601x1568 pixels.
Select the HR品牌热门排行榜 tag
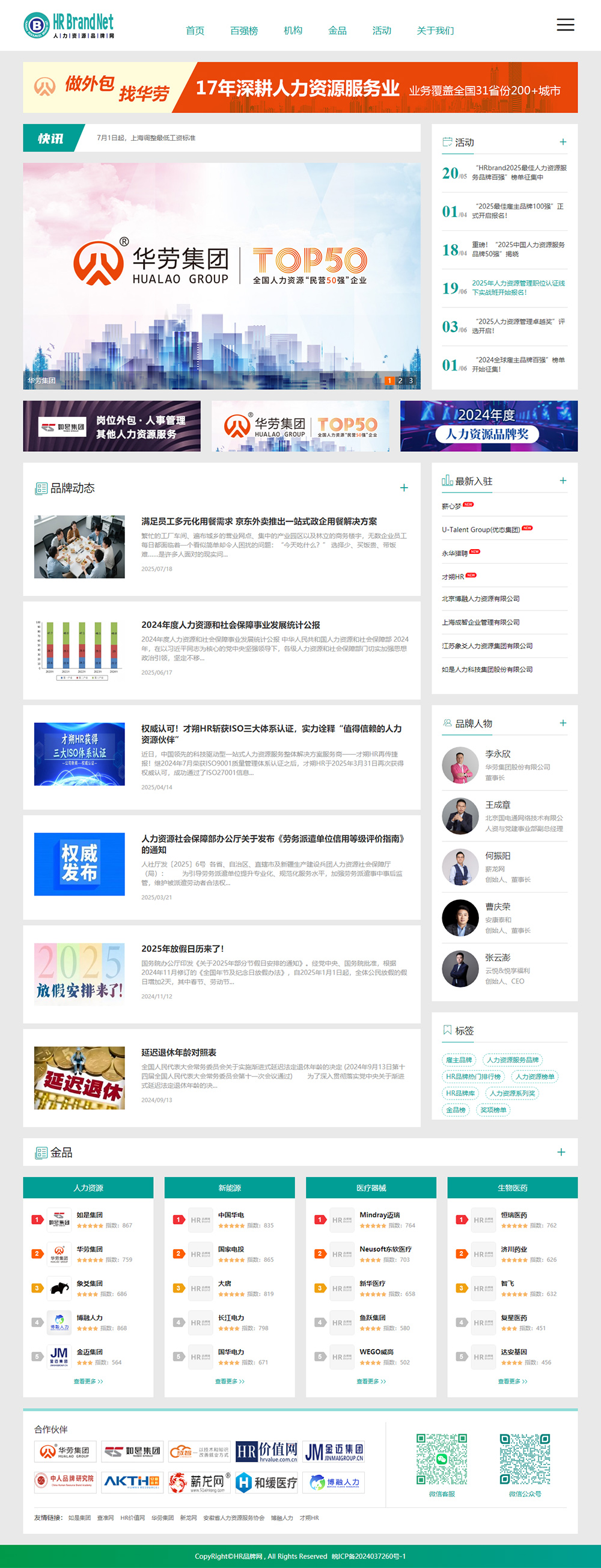(473, 1076)
